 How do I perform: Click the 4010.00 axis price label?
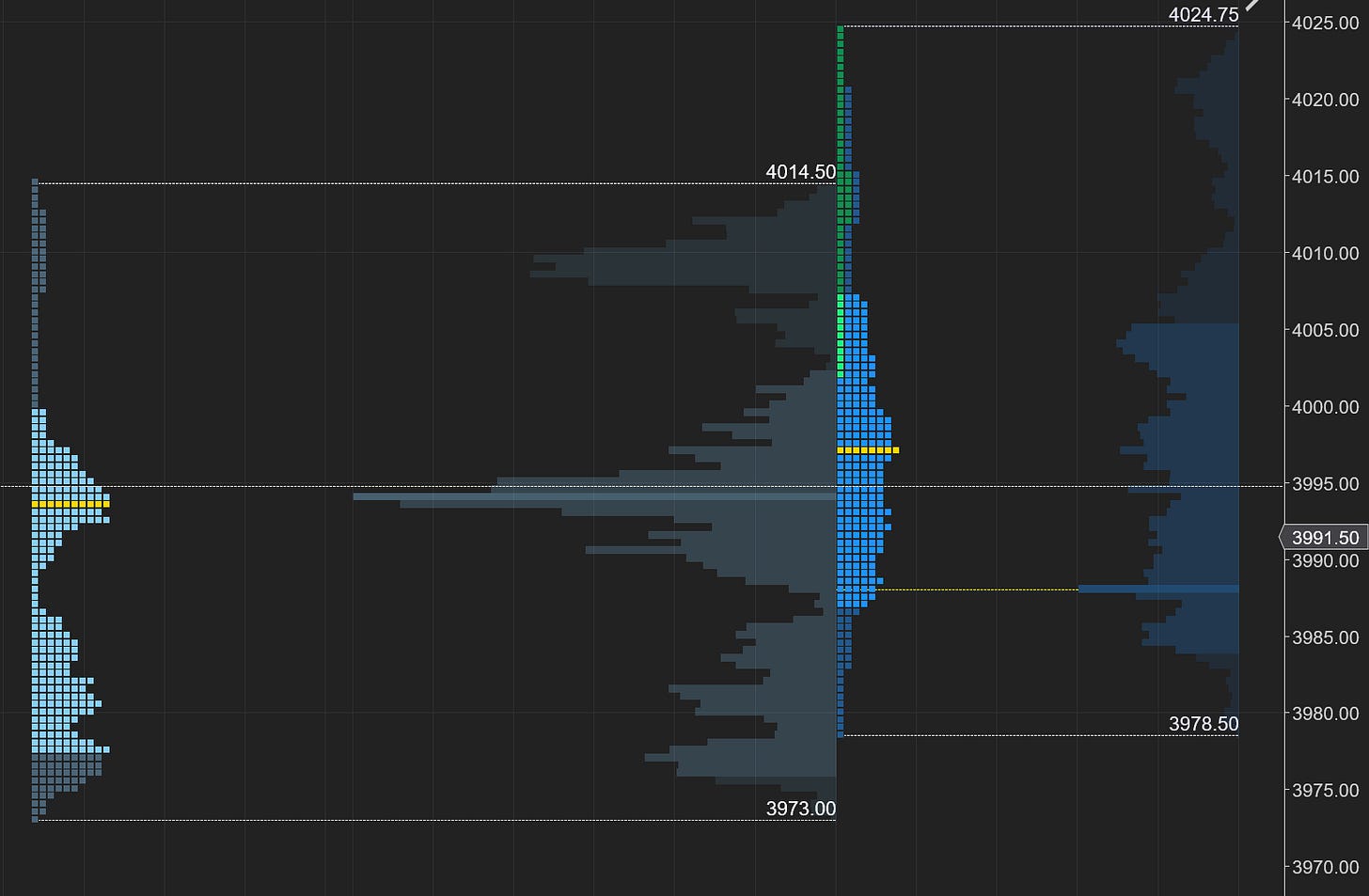point(1326,253)
